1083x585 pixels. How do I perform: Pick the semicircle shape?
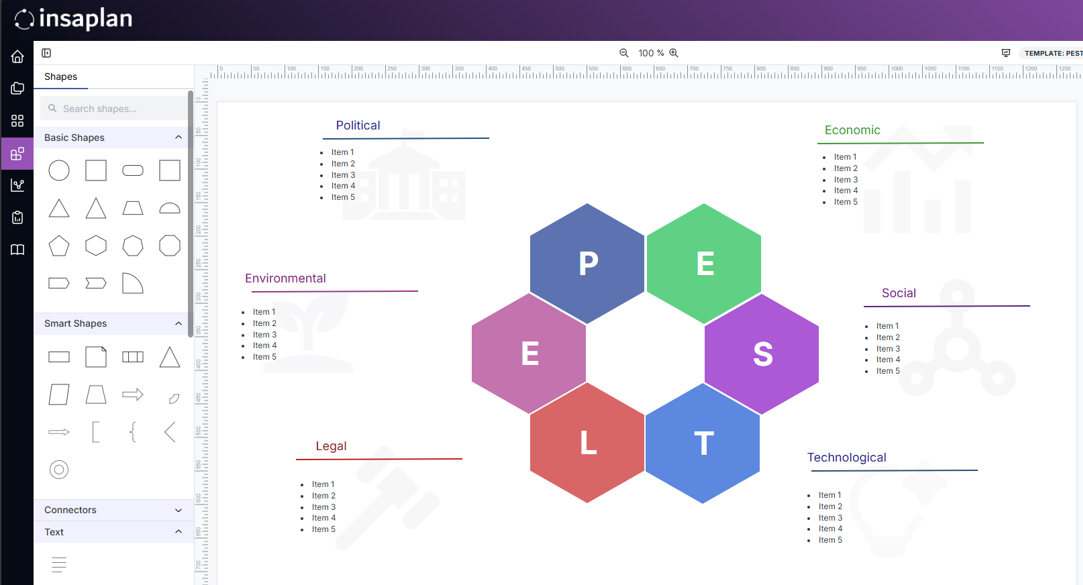(169, 208)
